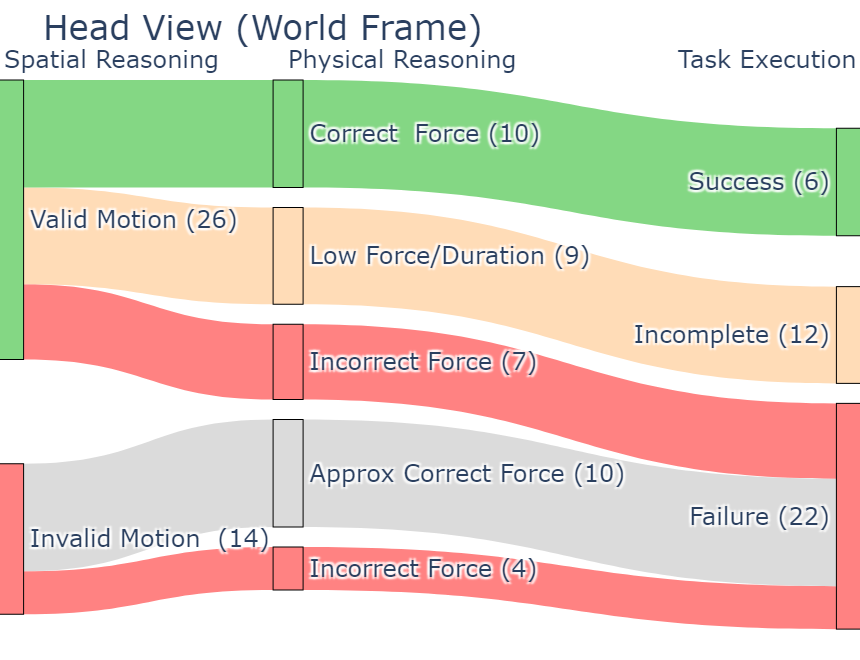Viewport: 860px width, 660px height.
Task: Select the Low Force/Duration (9) node rectangle
Action: point(288,255)
